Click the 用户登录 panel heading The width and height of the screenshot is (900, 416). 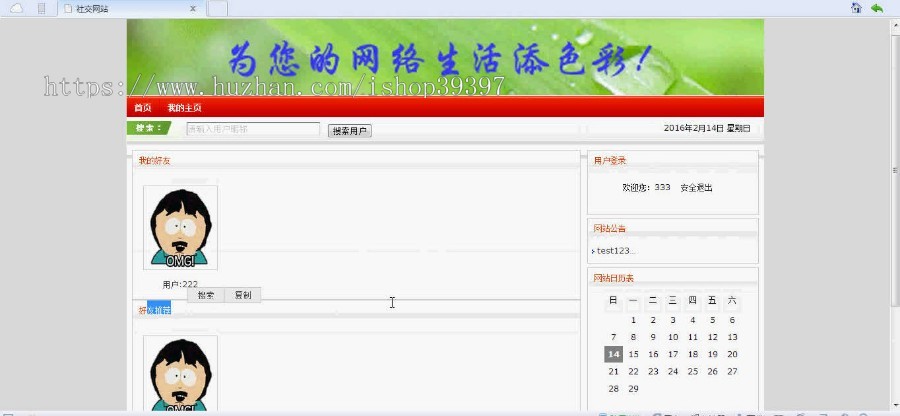[610, 161]
